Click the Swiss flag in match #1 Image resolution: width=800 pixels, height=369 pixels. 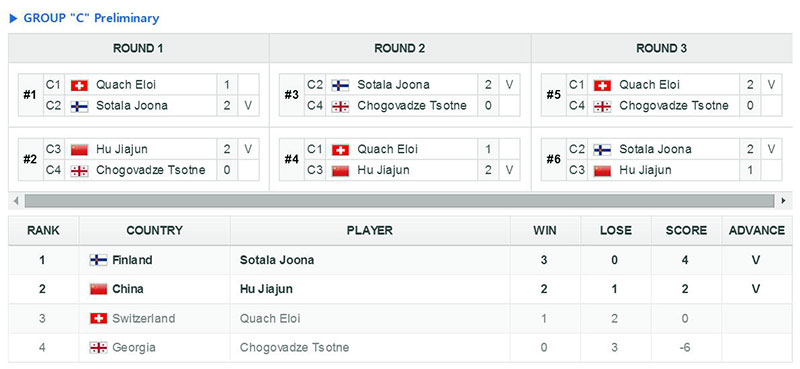point(79,85)
